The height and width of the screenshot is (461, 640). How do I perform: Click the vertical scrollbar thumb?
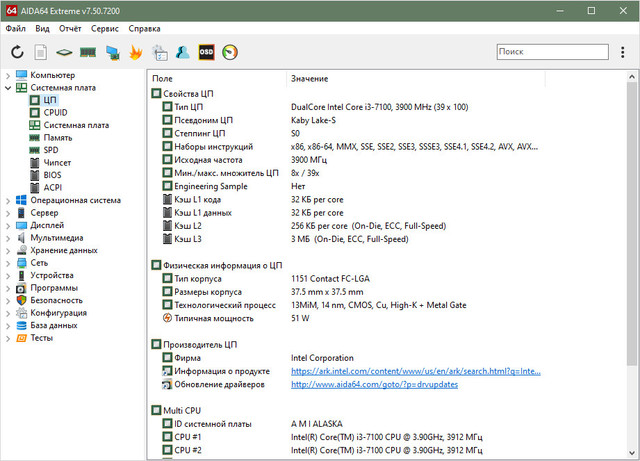(631, 224)
